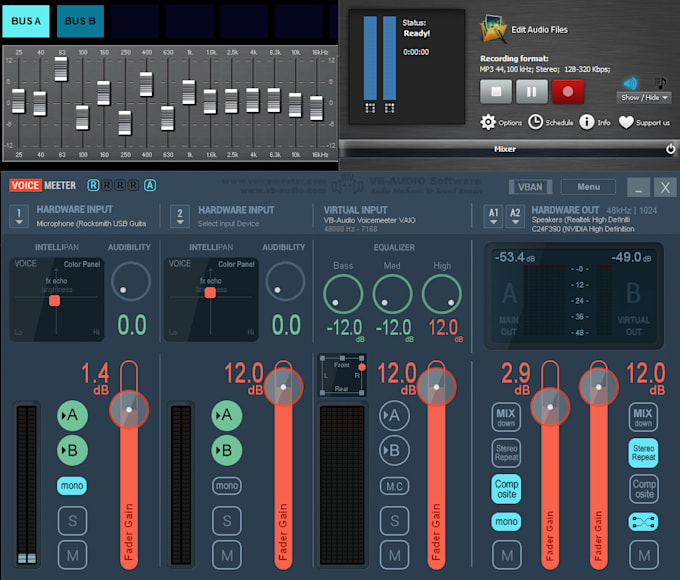The image size is (680, 580).
Task: Click the music note icon above Show / Hide
Action: tap(660, 82)
